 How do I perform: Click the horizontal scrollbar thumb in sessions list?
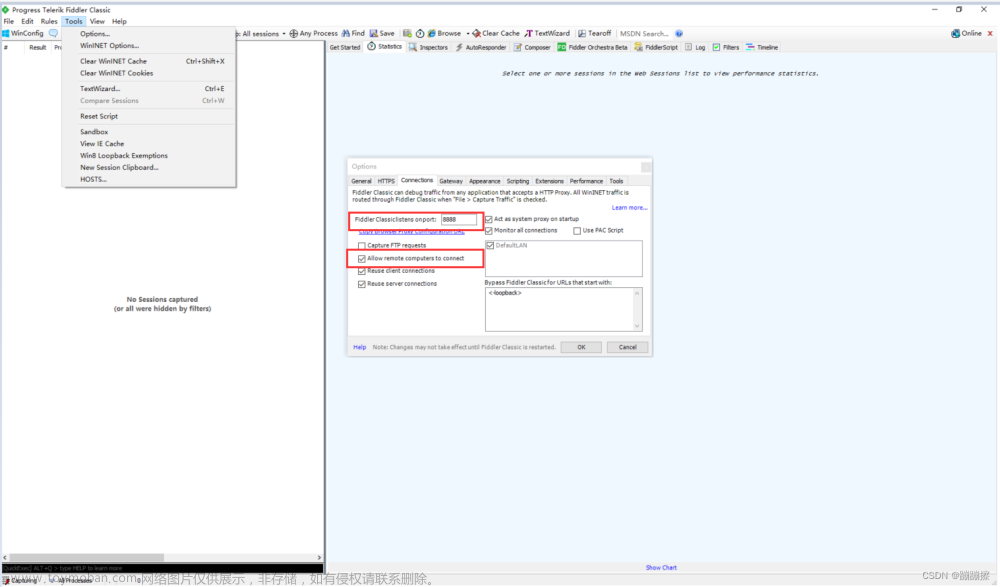click(x=87, y=558)
